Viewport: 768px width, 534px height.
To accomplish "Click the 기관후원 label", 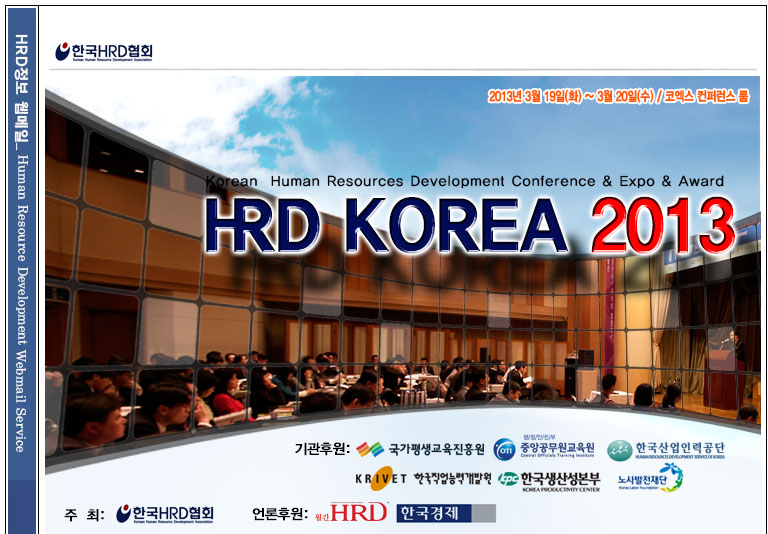I will 321,448.
